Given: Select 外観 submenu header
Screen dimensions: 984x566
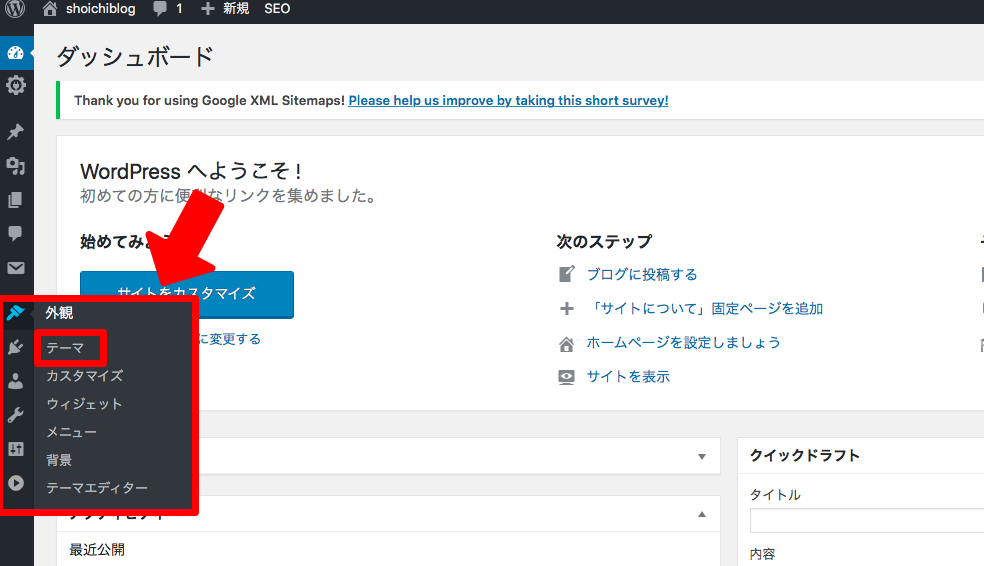Looking at the screenshot, I should click(x=59, y=312).
